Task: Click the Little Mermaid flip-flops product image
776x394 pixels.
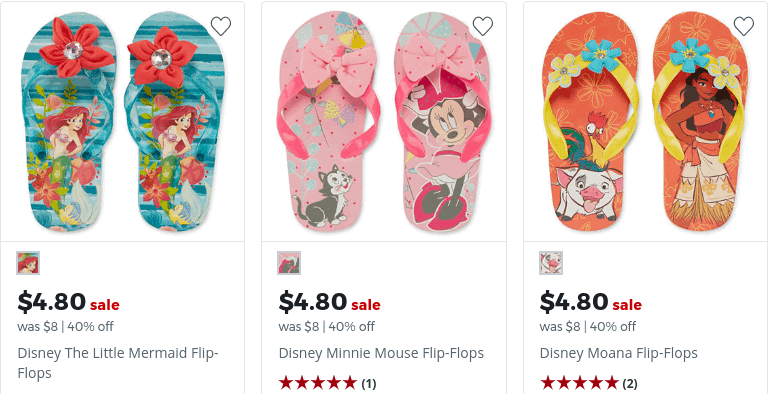Action: tap(123, 122)
